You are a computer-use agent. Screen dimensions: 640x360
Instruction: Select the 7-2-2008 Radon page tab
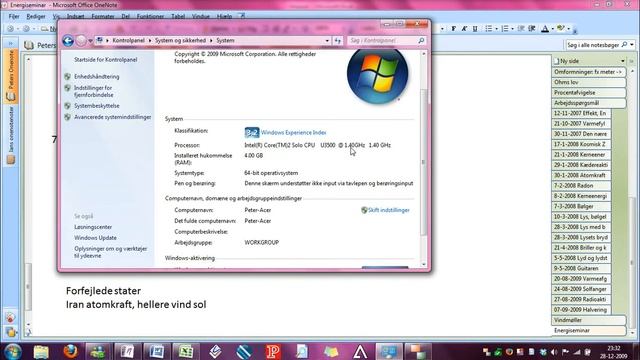(581, 186)
